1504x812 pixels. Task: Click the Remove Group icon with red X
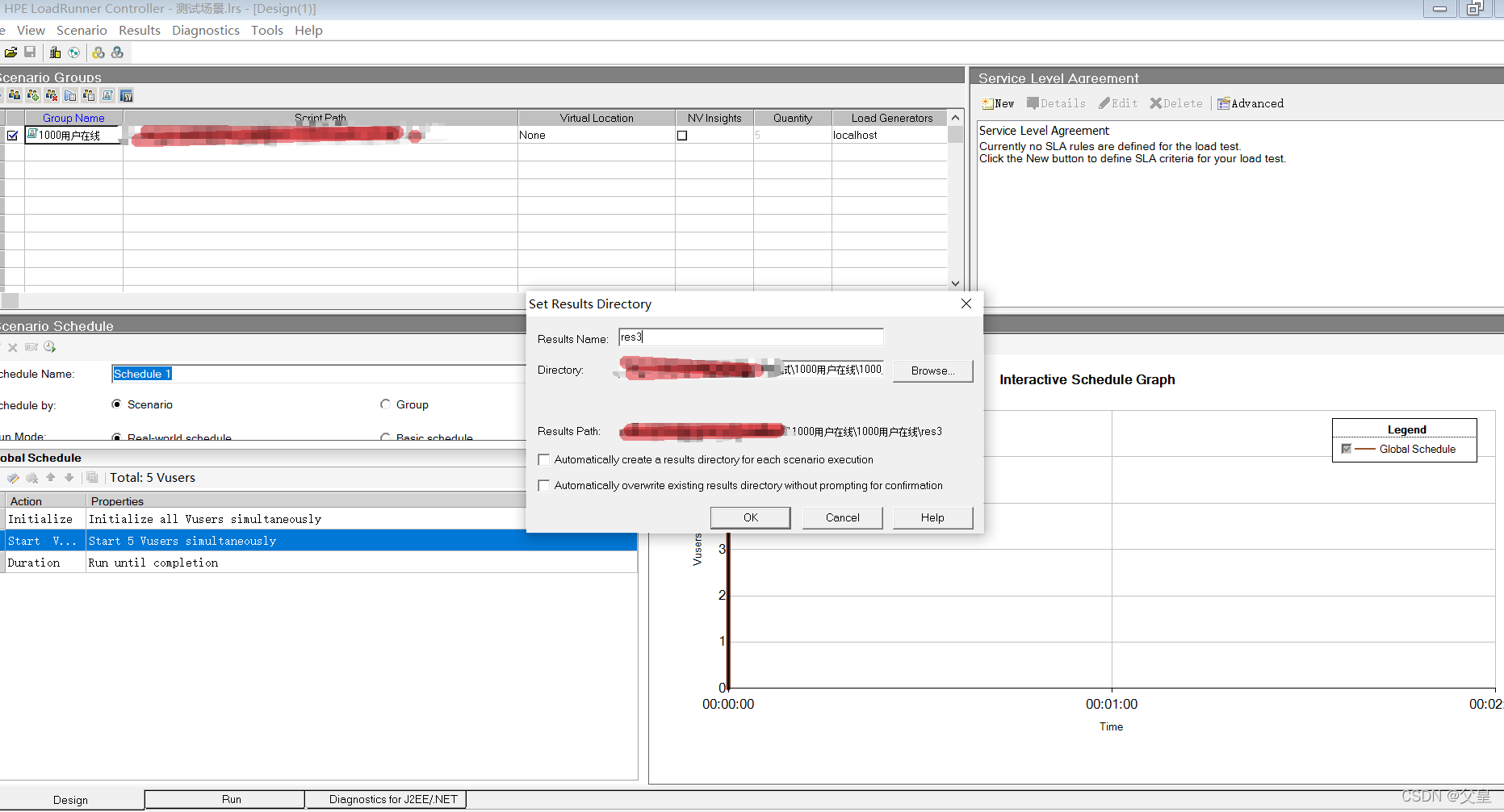click(52, 95)
